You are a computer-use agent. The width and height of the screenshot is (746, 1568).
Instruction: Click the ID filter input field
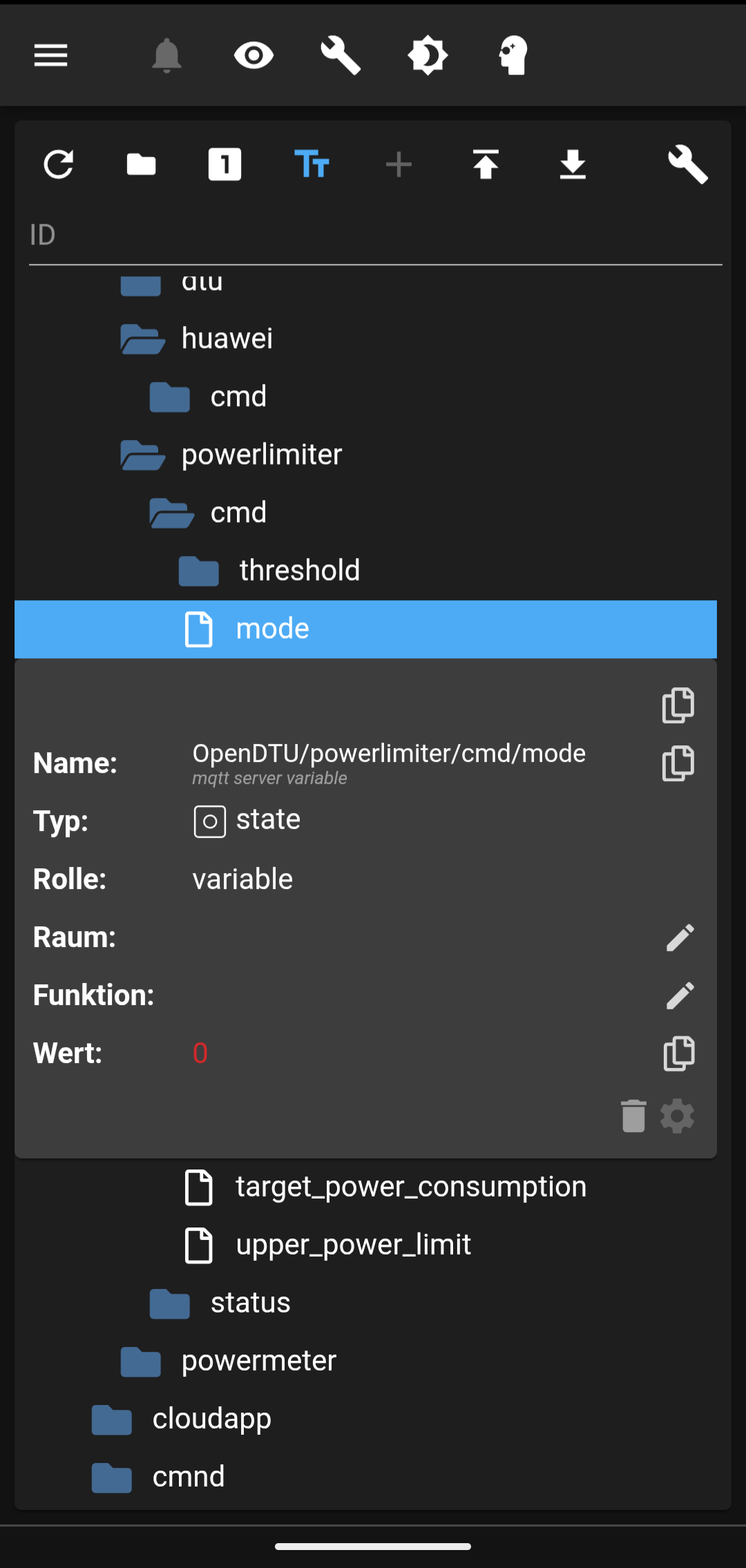coord(373,235)
